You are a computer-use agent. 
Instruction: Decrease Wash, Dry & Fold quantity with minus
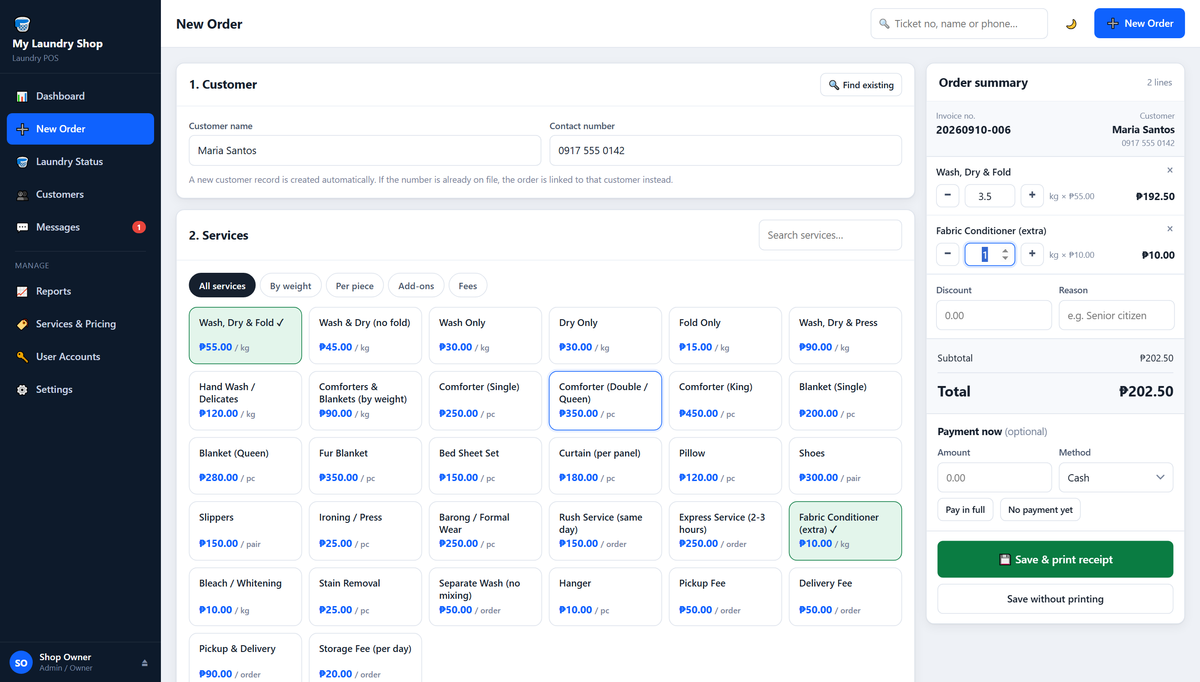point(948,196)
